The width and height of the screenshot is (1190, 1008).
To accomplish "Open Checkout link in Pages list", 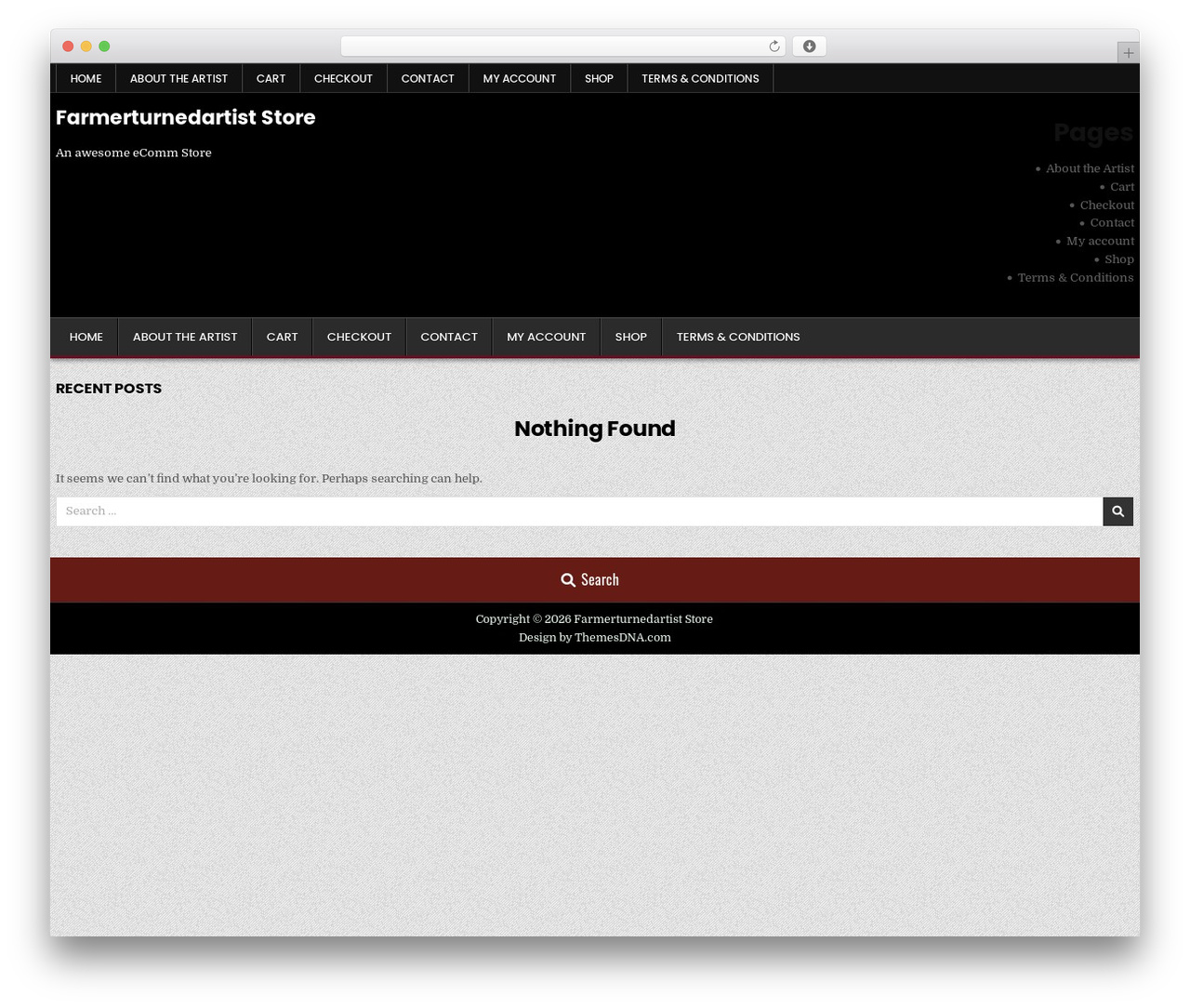I will pyautogui.click(x=1107, y=205).
